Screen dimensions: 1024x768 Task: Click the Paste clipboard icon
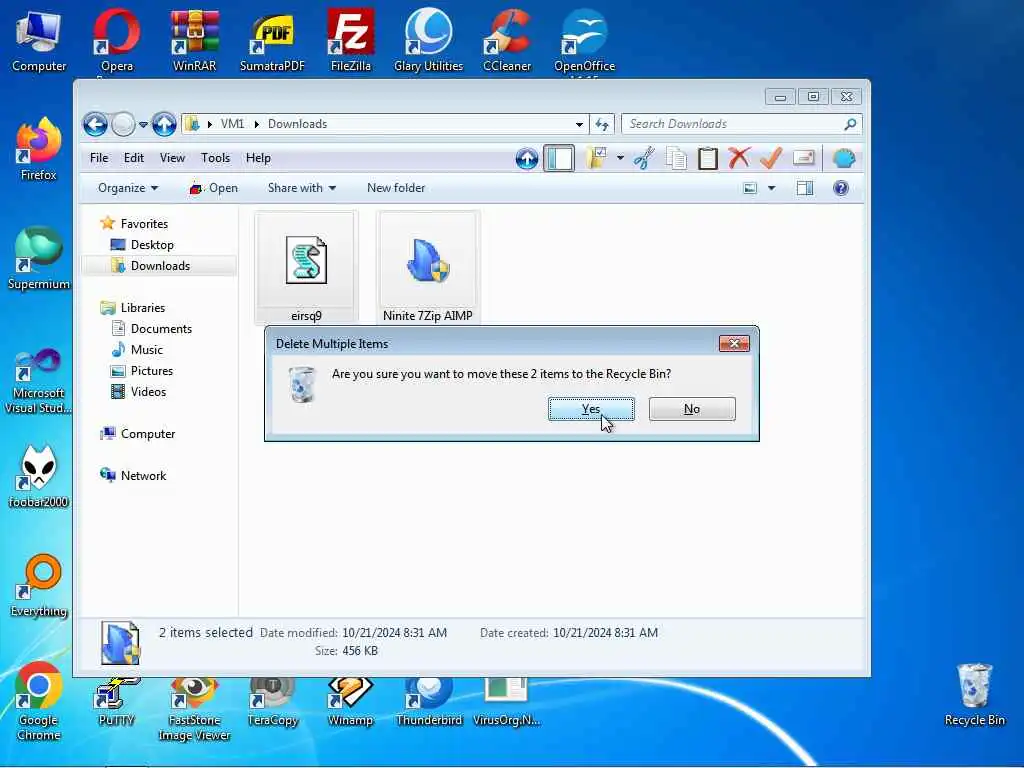pyautogui.click(x=707, y=158)
